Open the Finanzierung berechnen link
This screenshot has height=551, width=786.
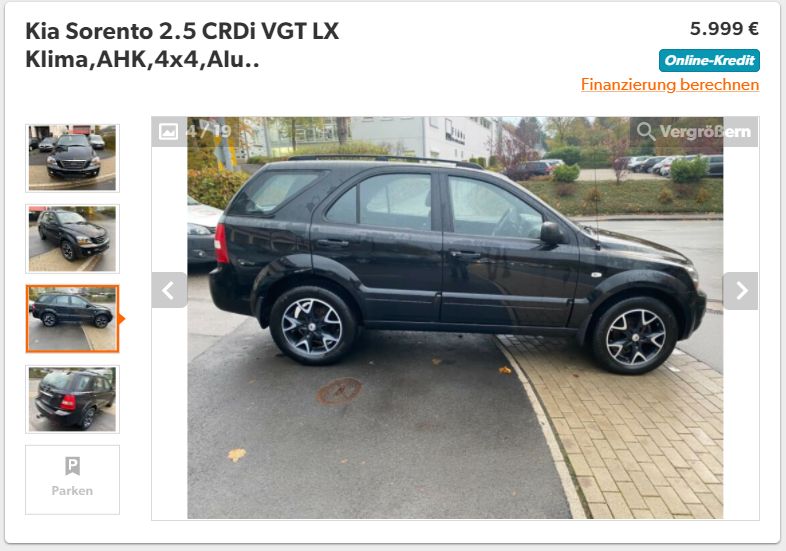coord(670,84)
